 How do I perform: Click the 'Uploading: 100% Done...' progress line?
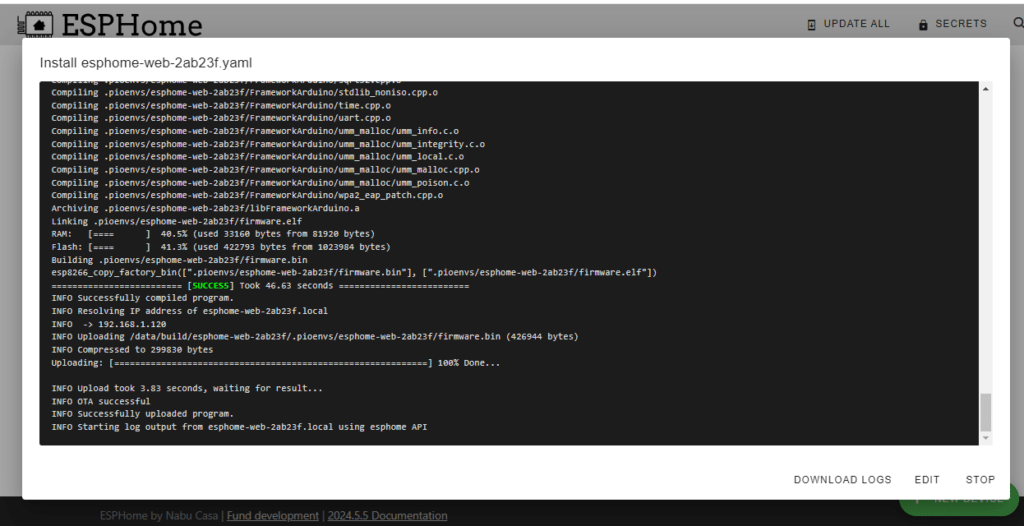coord(276,363)
